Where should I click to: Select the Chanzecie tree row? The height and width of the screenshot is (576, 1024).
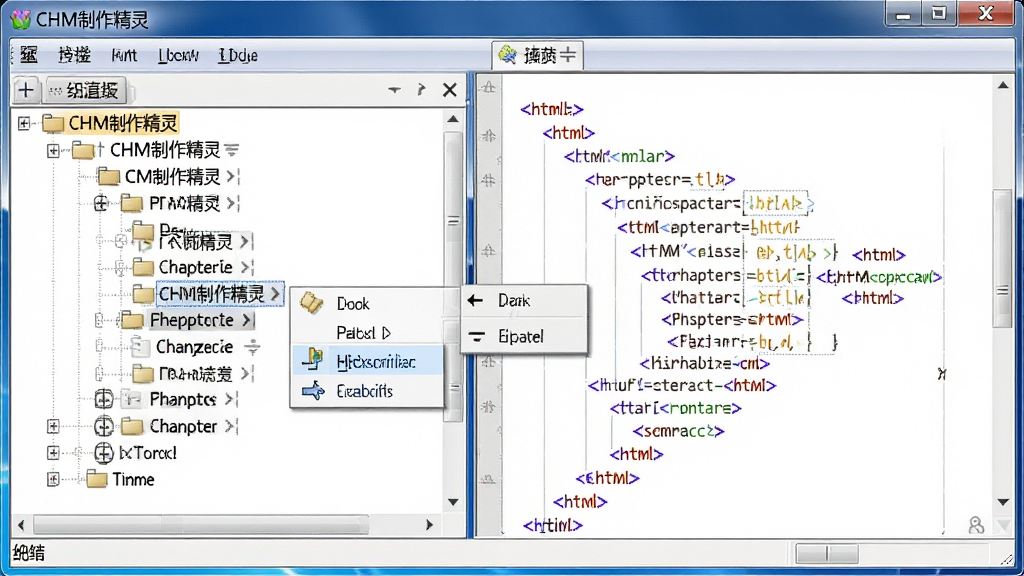coord(194,347)
